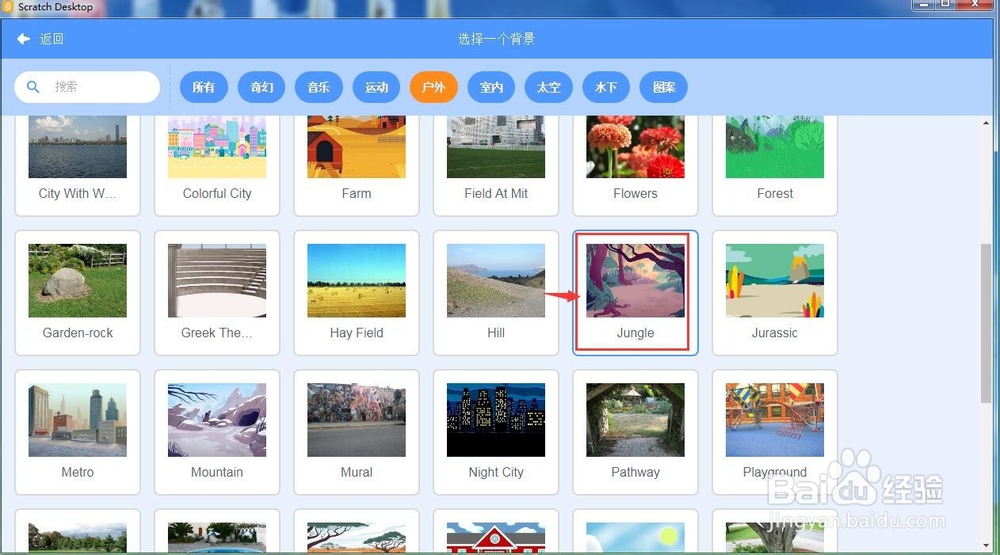
Task: Choose the Forest backdrop
Action: pyautogui.click(x=775, y=165)
